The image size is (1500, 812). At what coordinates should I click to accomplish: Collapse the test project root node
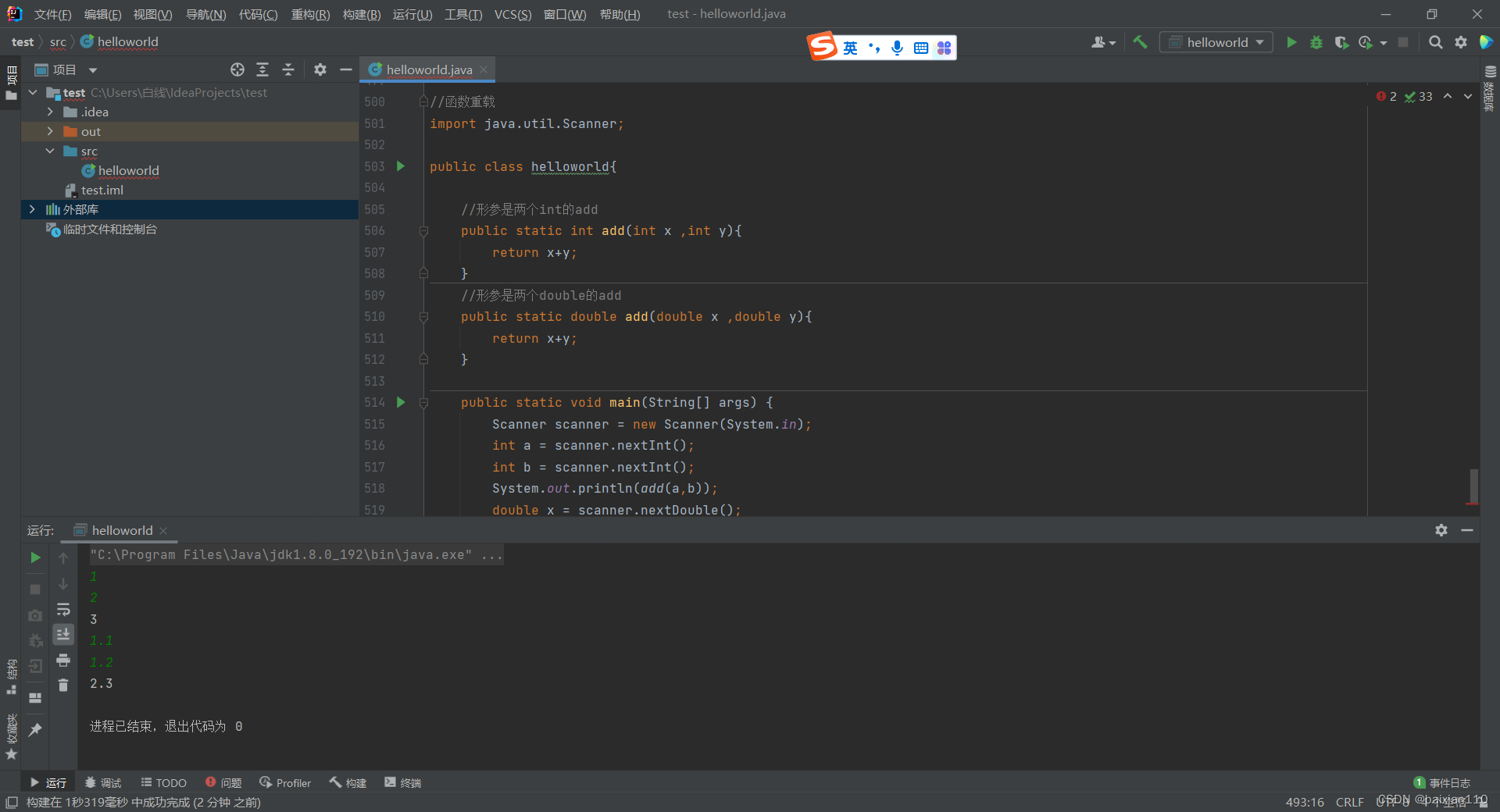click(33, 92)
